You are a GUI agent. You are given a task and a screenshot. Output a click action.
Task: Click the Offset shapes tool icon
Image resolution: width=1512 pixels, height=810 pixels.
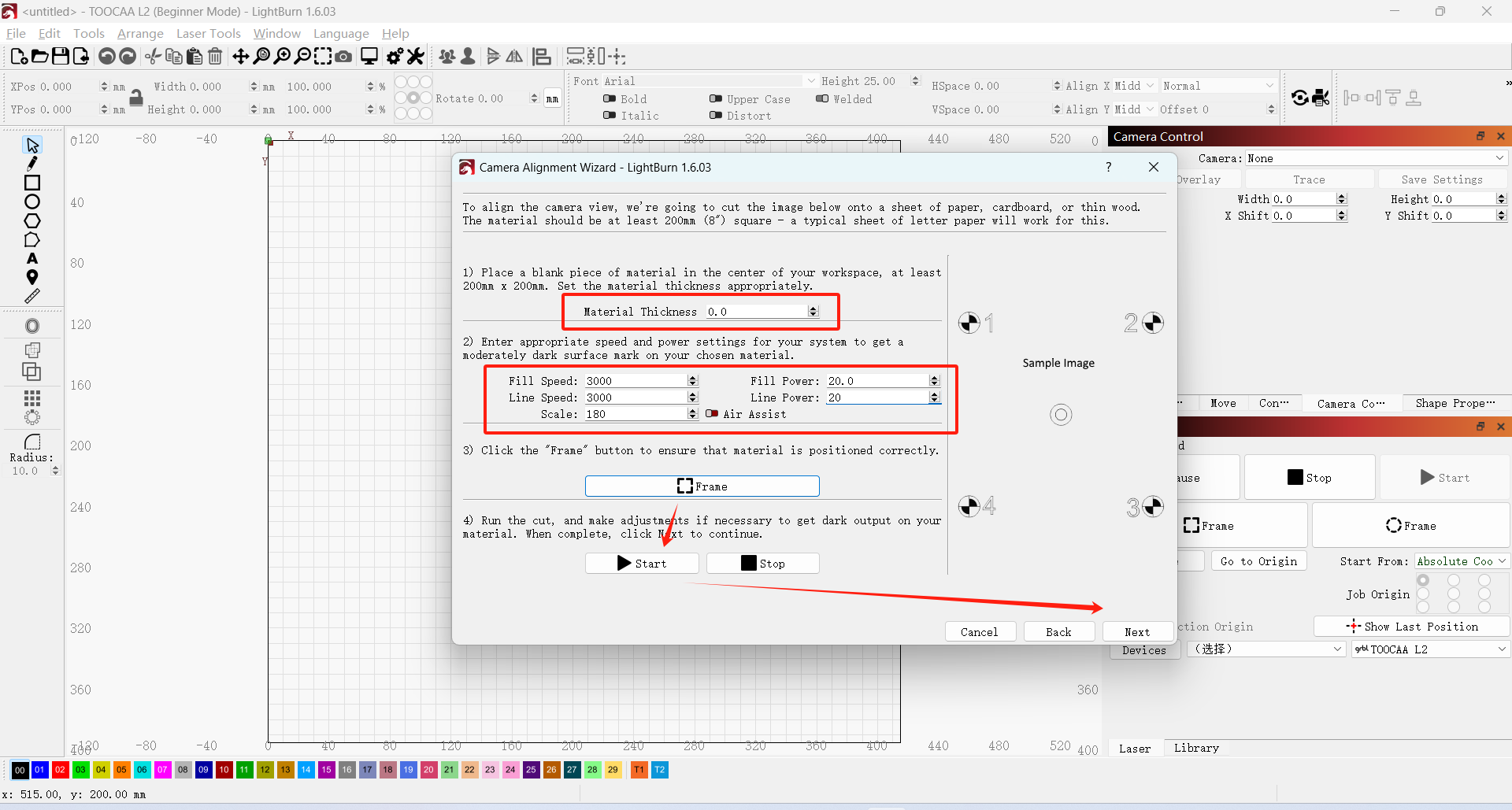[32, 326]
